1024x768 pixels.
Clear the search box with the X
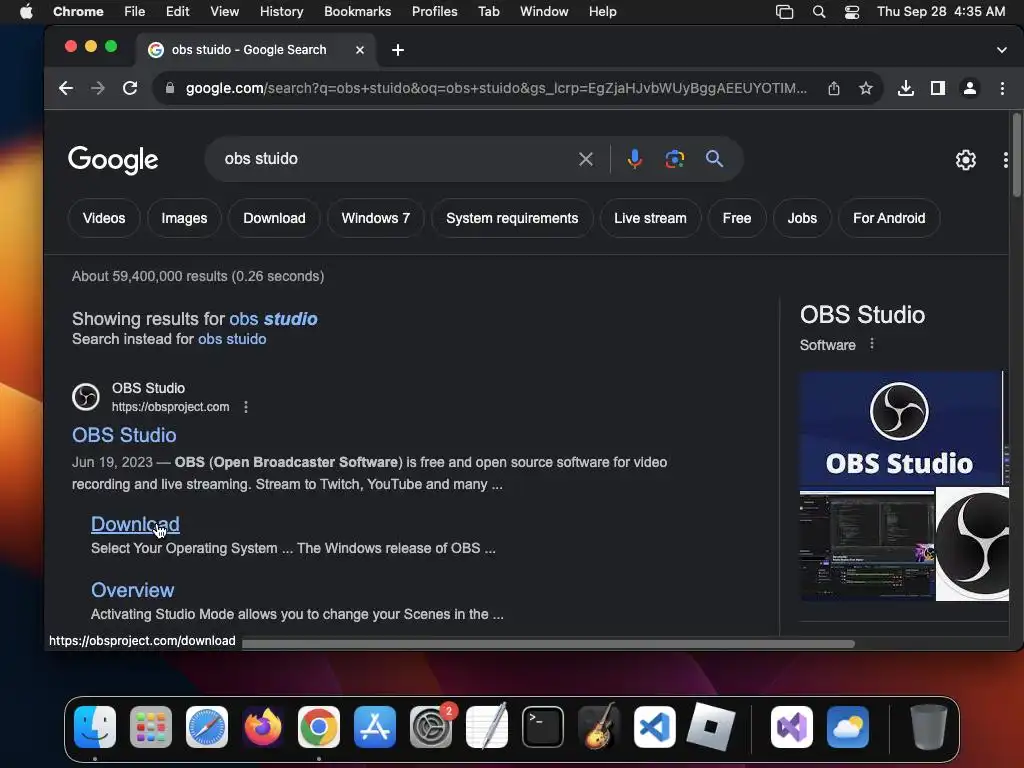586,159
